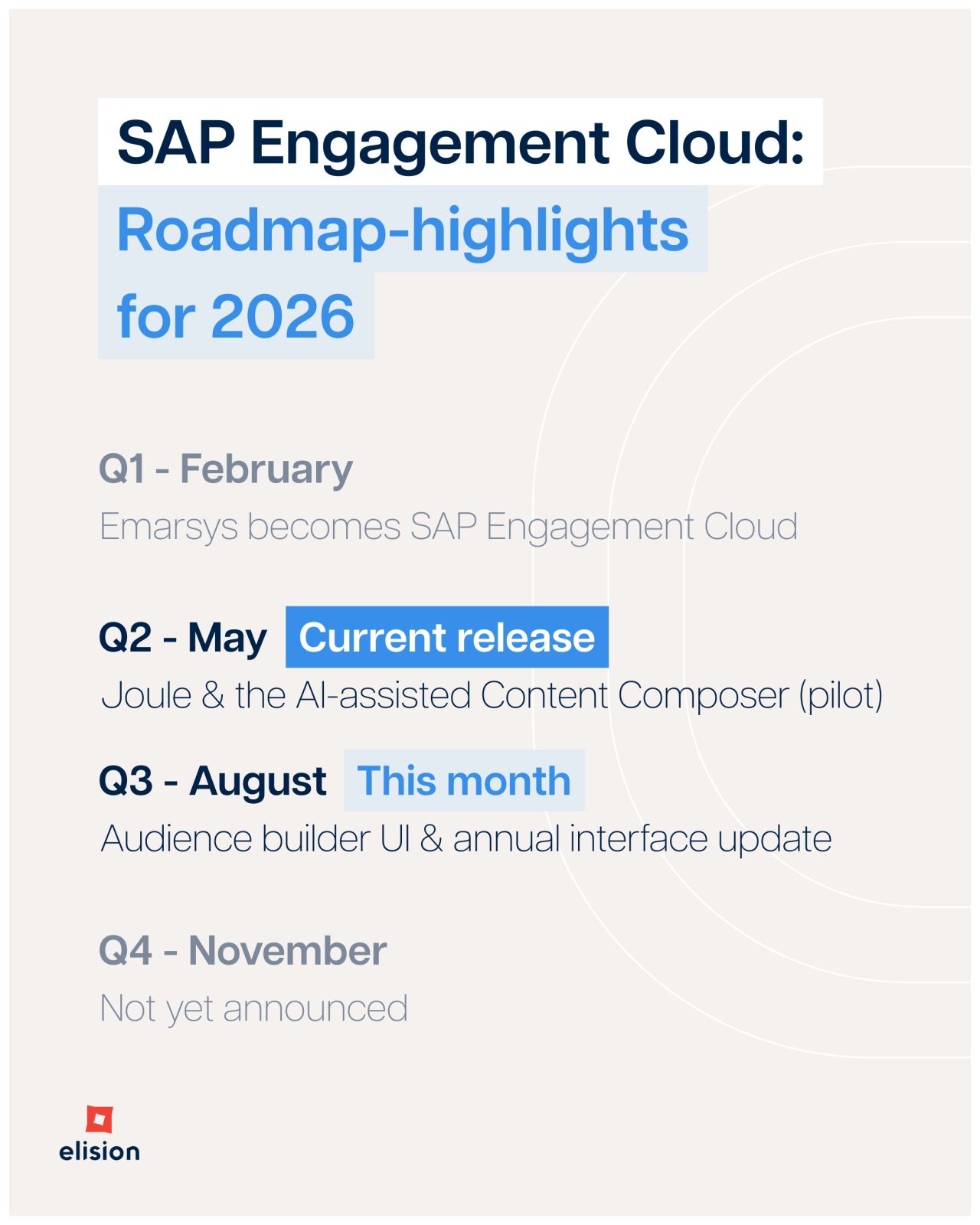Select the Q2 - May heading
Viewport: 980px width, 1225px height.
point(183,637)
